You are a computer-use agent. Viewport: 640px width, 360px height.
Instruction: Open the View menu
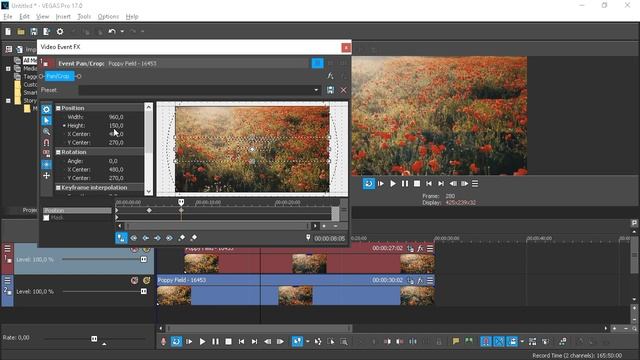pyautogui.click(x=42, y=16)
